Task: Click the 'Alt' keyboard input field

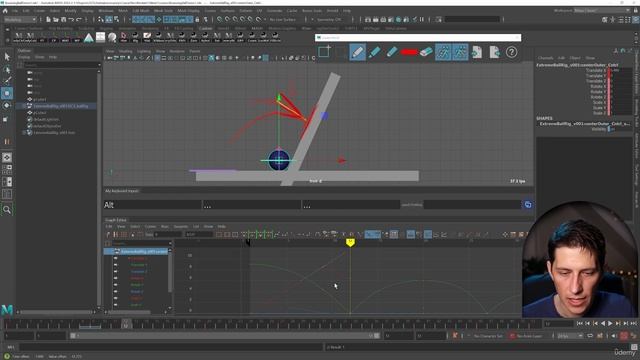Action: point(153,205)
